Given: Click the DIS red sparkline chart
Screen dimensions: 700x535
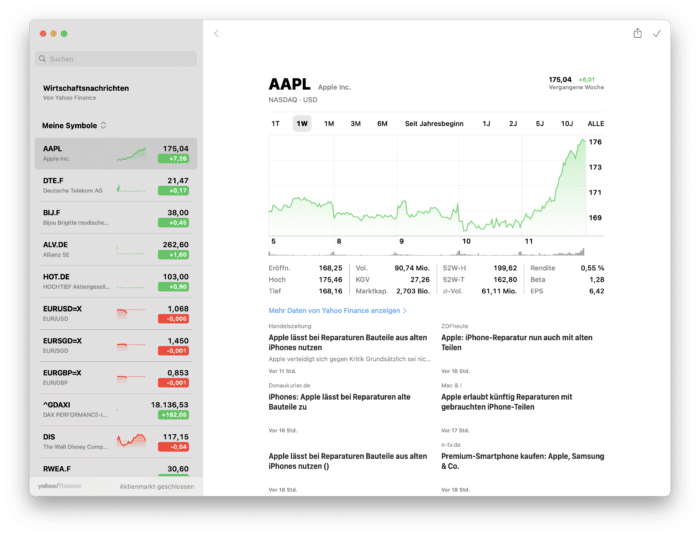Looking at the screenshot, I should (x=131, y=440).
